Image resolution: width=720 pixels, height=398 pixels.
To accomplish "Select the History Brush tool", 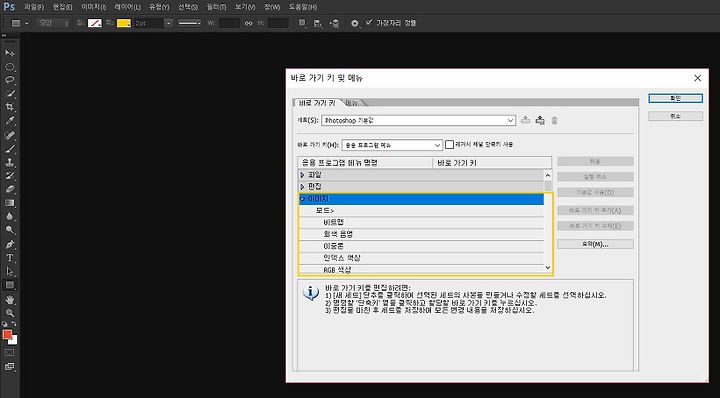I will pos(10,175).
